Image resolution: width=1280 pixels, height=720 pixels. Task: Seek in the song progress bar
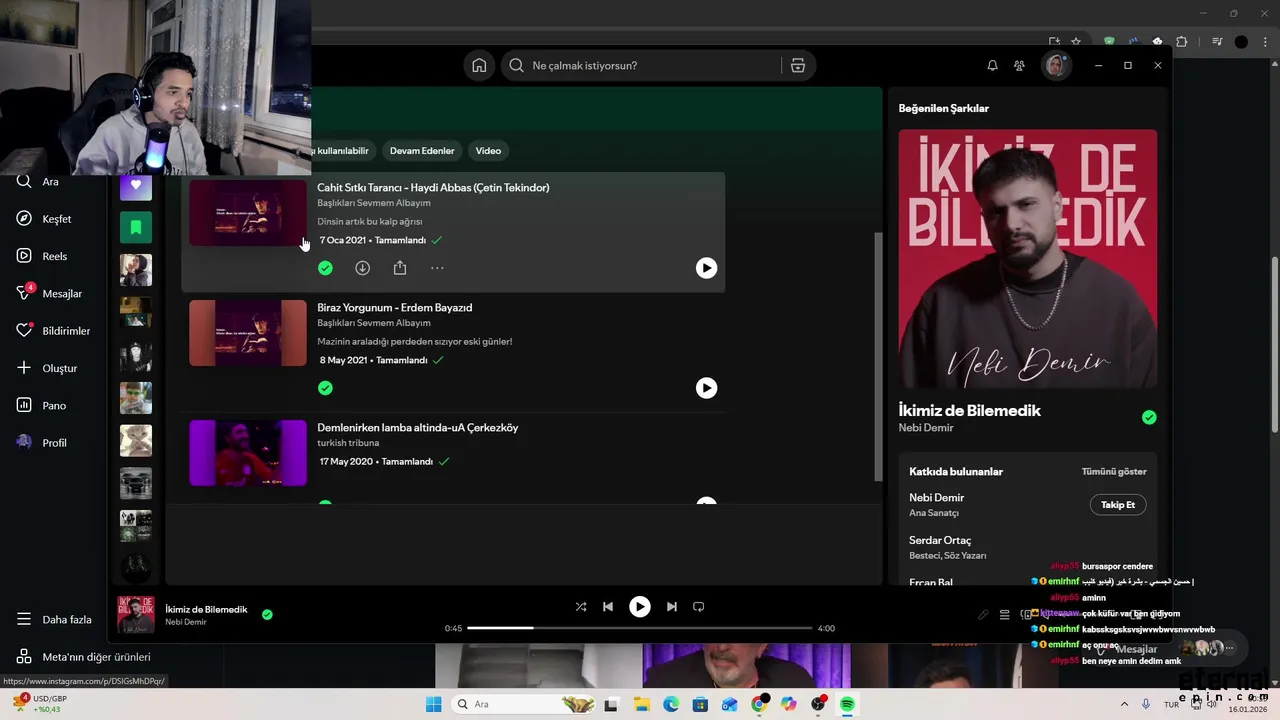(x=640, y=628)
